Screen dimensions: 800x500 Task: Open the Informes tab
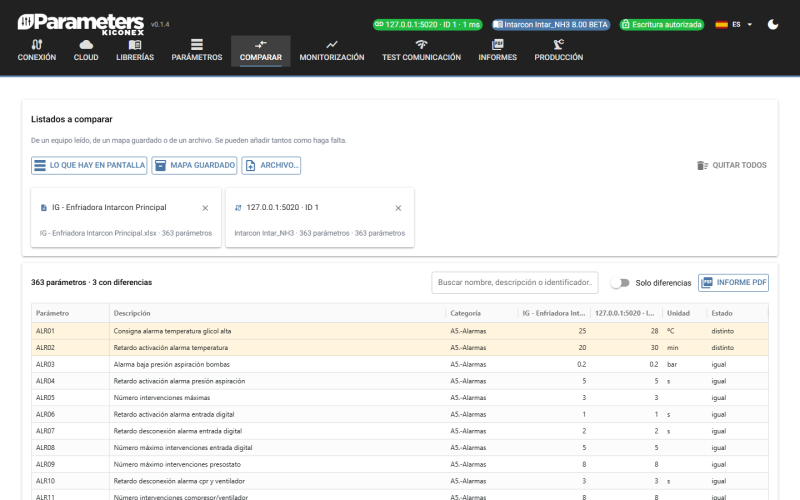tap(497, 51)
